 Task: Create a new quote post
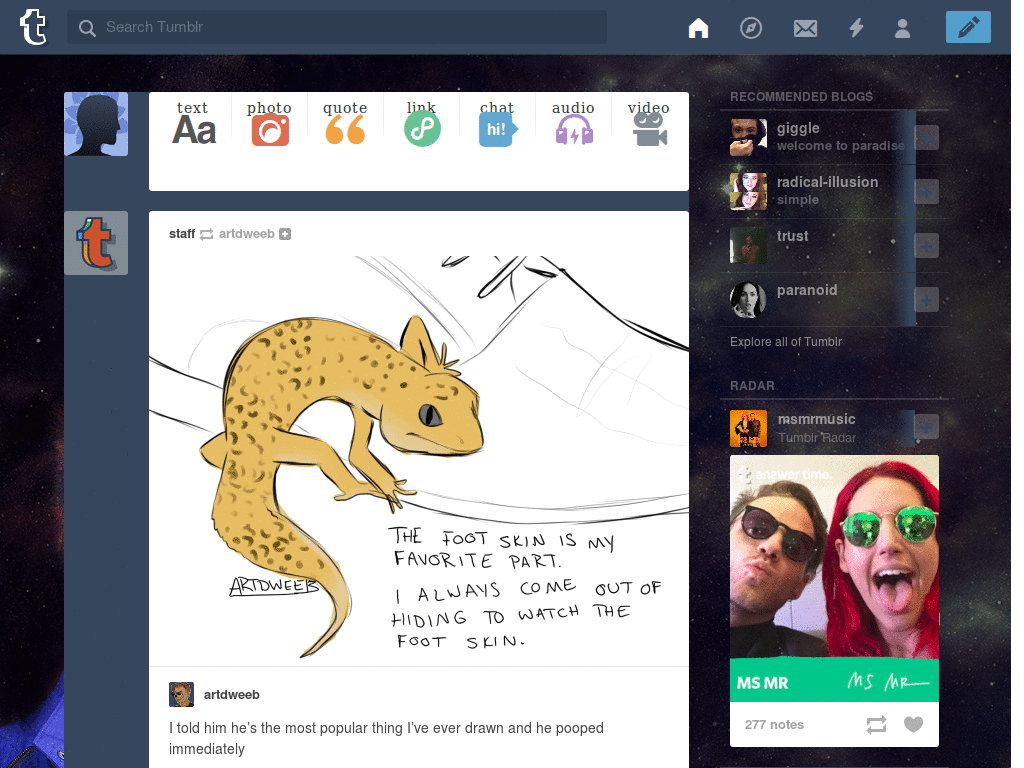click(345, 123)
